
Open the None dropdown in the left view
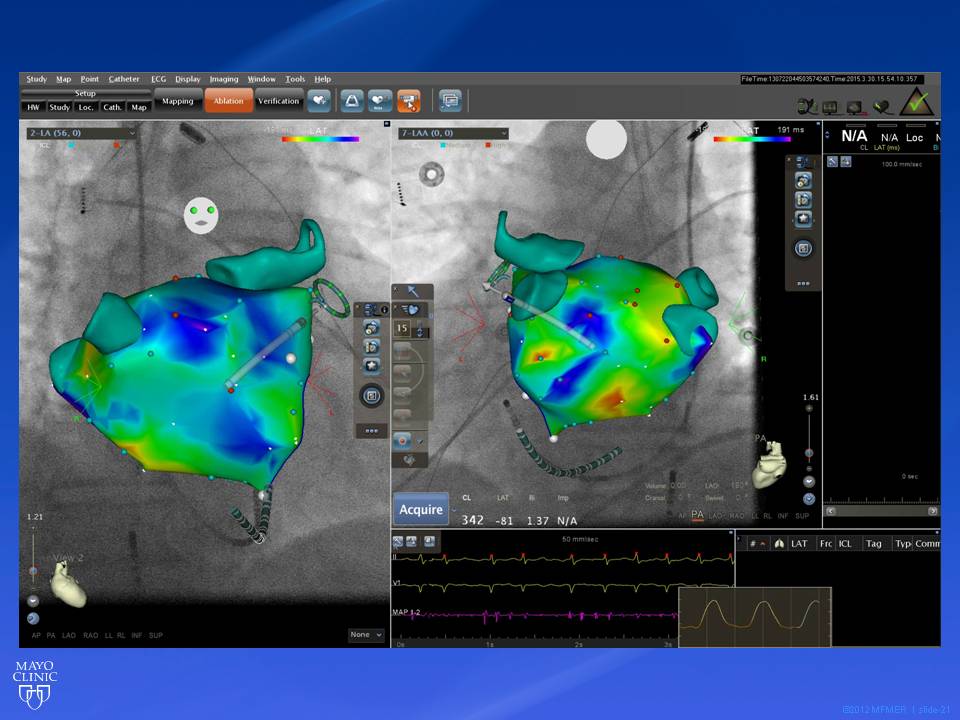click(x=366, y=635)
